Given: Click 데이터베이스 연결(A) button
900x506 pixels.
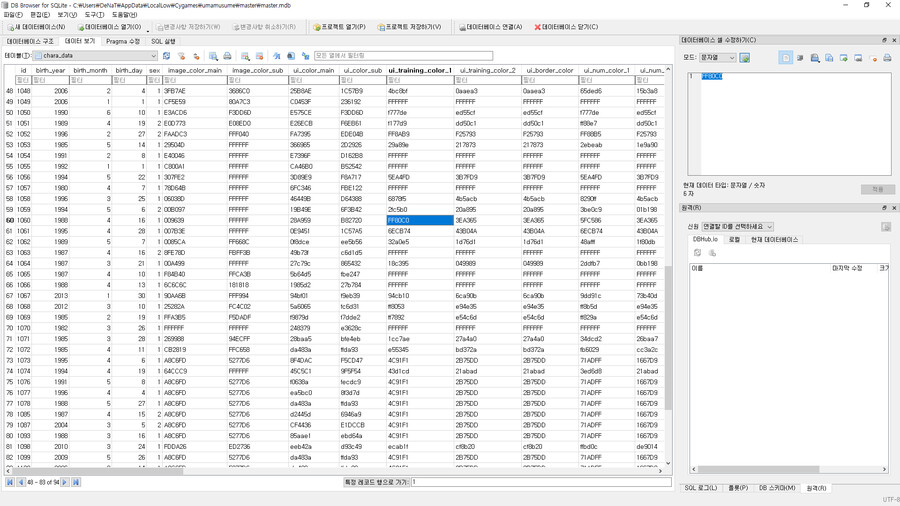Looking at the screenshot, I should (x=491, y=27).
